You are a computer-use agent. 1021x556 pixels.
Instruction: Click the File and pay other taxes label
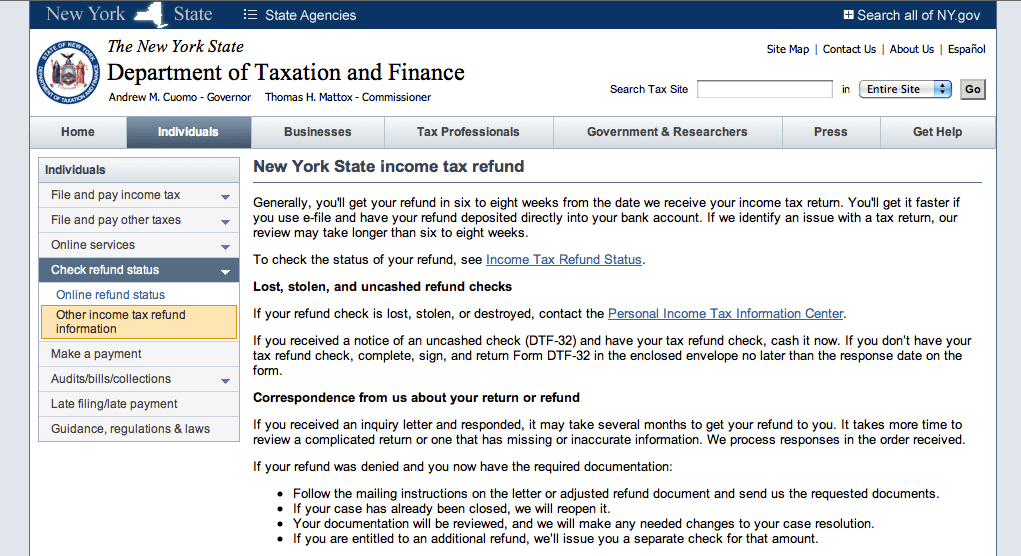[116, 220]
